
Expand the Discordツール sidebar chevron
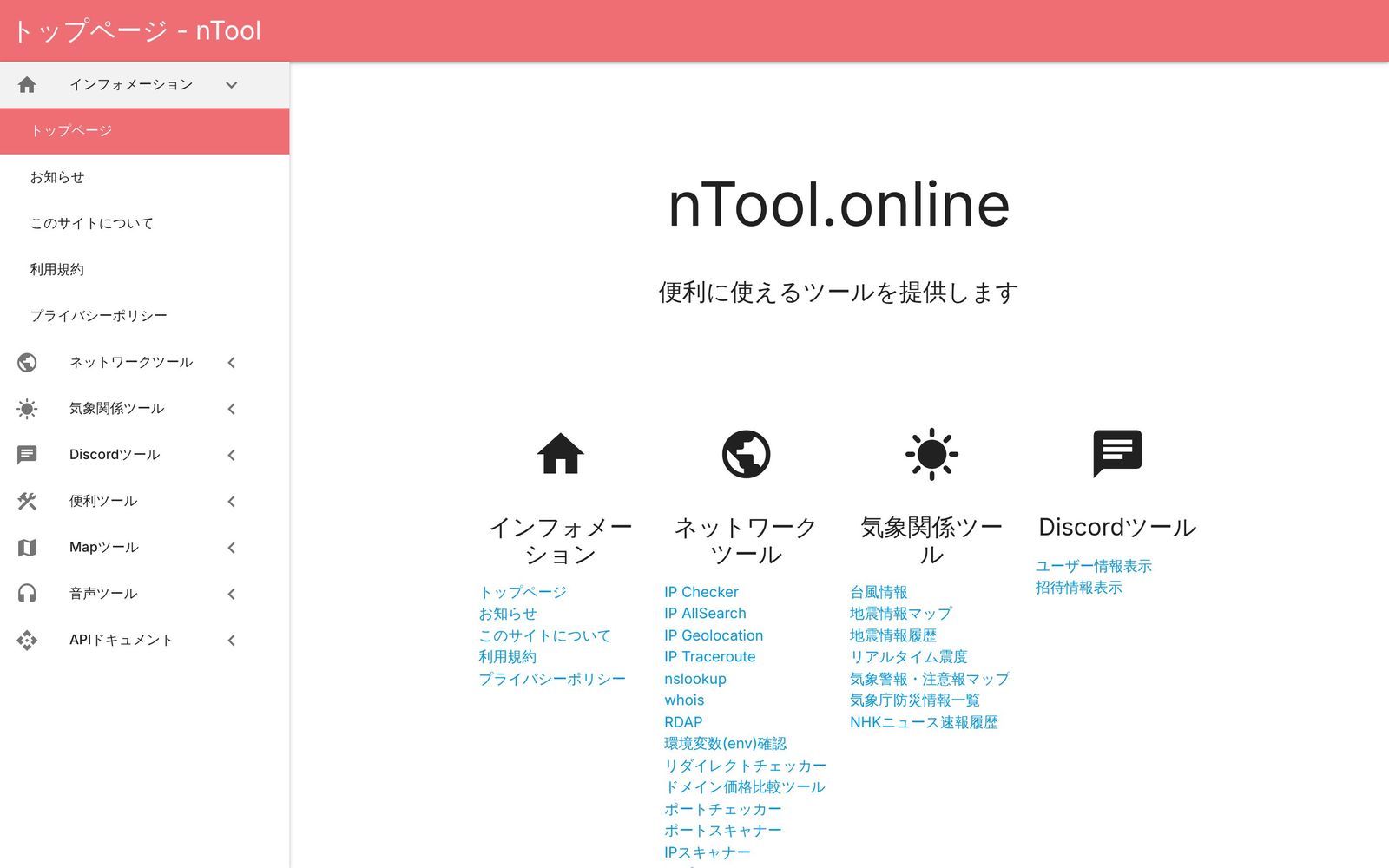click(x=231, y=455)
